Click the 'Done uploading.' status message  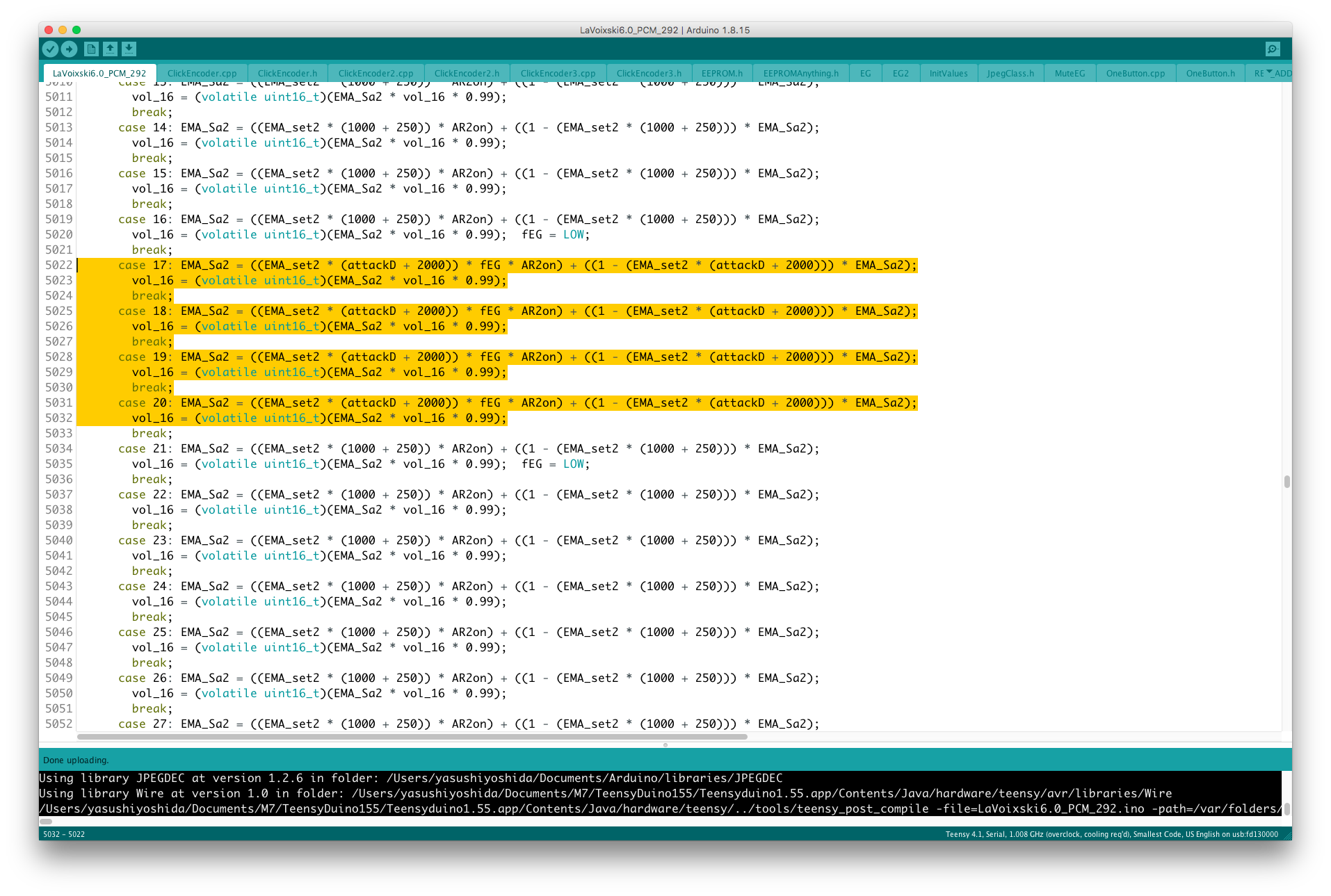(x=76, y=760)
